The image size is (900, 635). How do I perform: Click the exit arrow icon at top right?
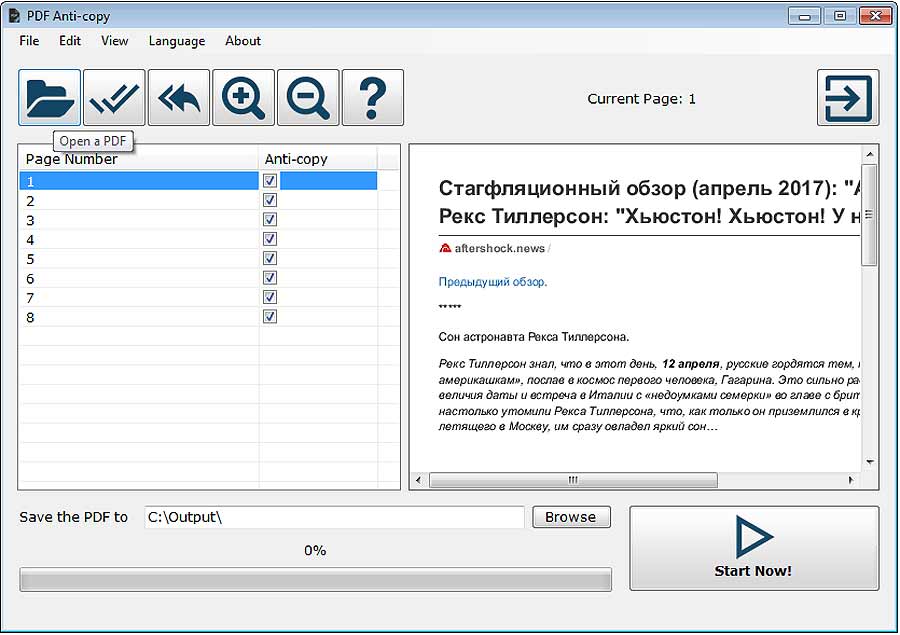(848, 98)
